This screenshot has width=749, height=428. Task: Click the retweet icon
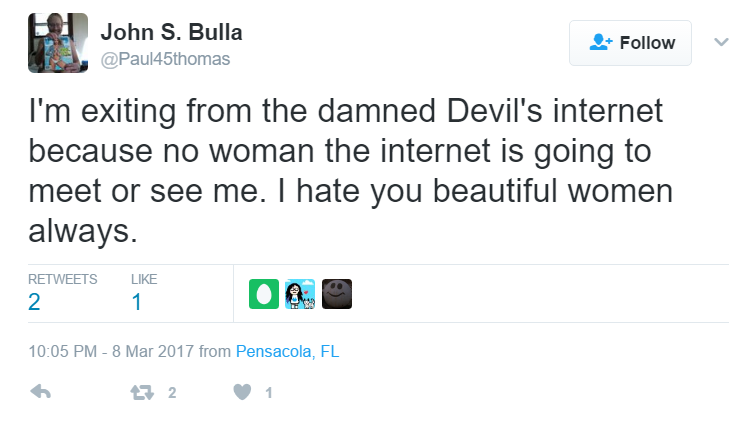(x=142, y=393)
